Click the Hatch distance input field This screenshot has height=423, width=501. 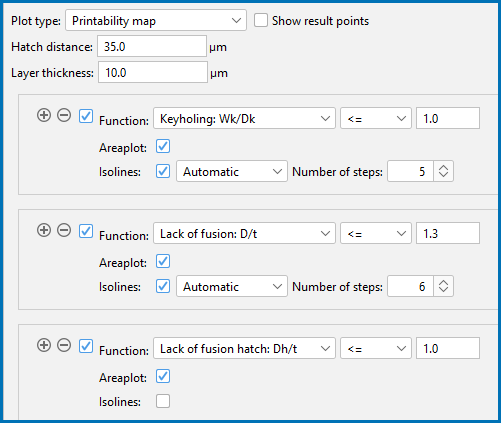[152, 46]
